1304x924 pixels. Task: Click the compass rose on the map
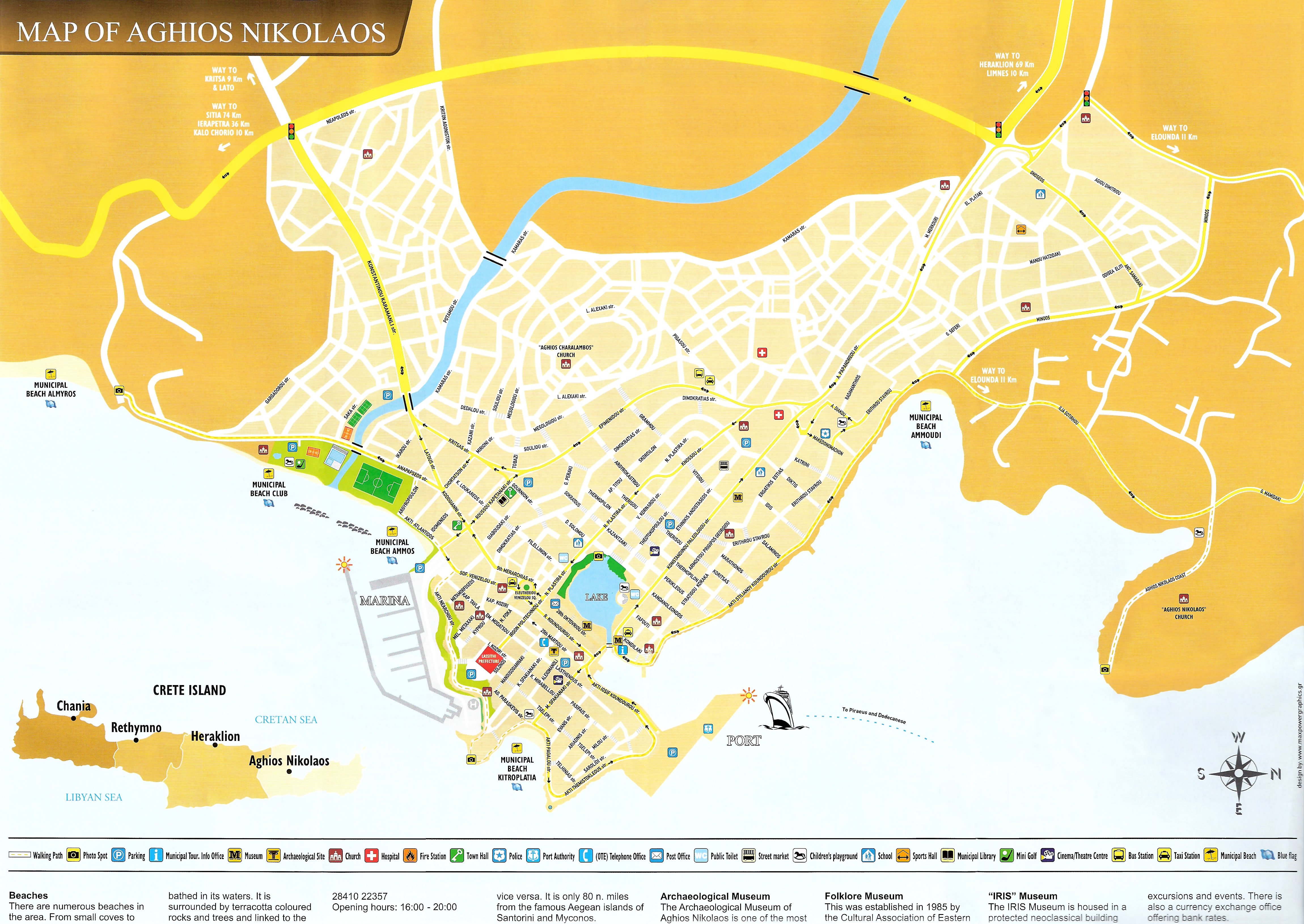click(1239, 774)
